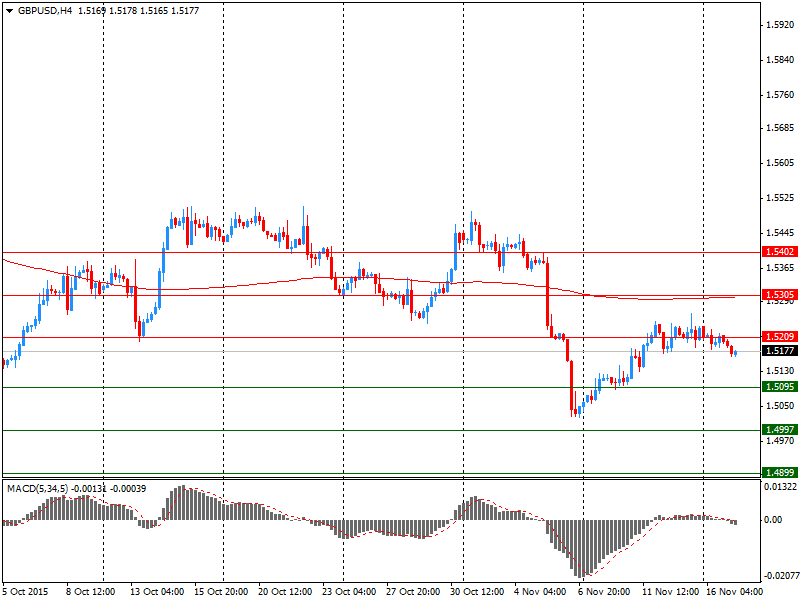Click the black 1.5177 current price label
Viewport: 800px width, 600px height.
tap(779, 351)
